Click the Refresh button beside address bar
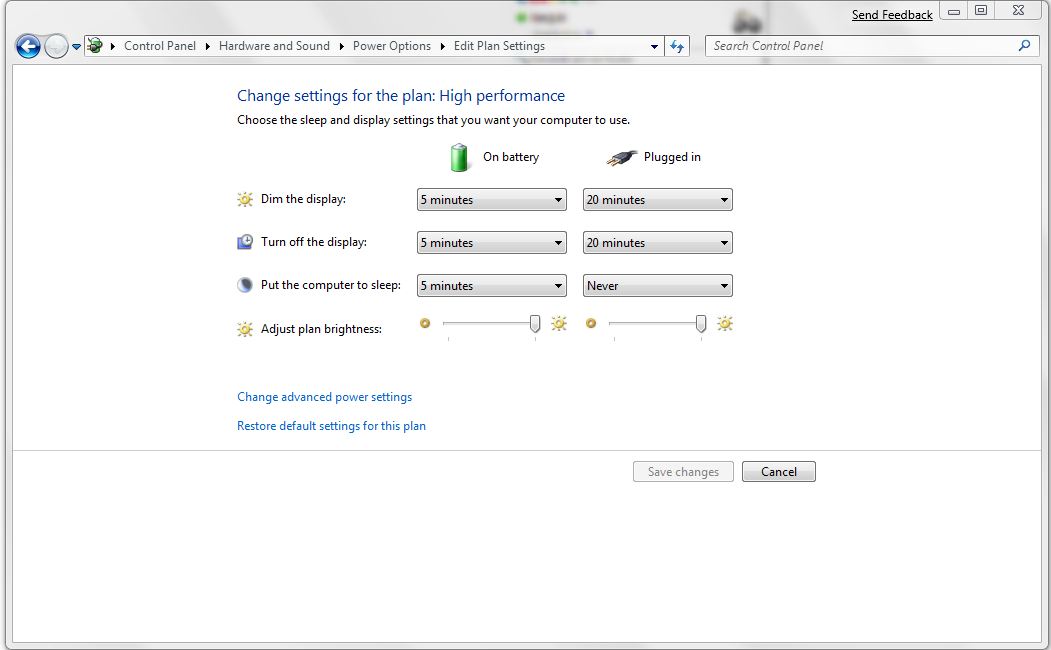 pyautogui.click(x=677, y=46)
